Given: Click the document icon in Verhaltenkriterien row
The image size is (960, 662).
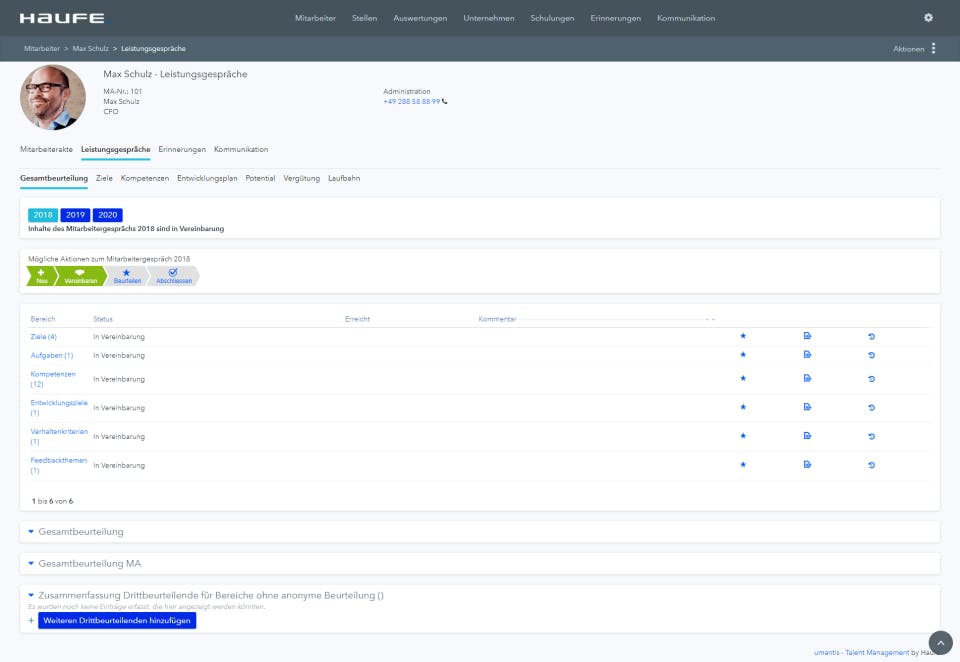Looking at the screenshot, I should [807, 436].
